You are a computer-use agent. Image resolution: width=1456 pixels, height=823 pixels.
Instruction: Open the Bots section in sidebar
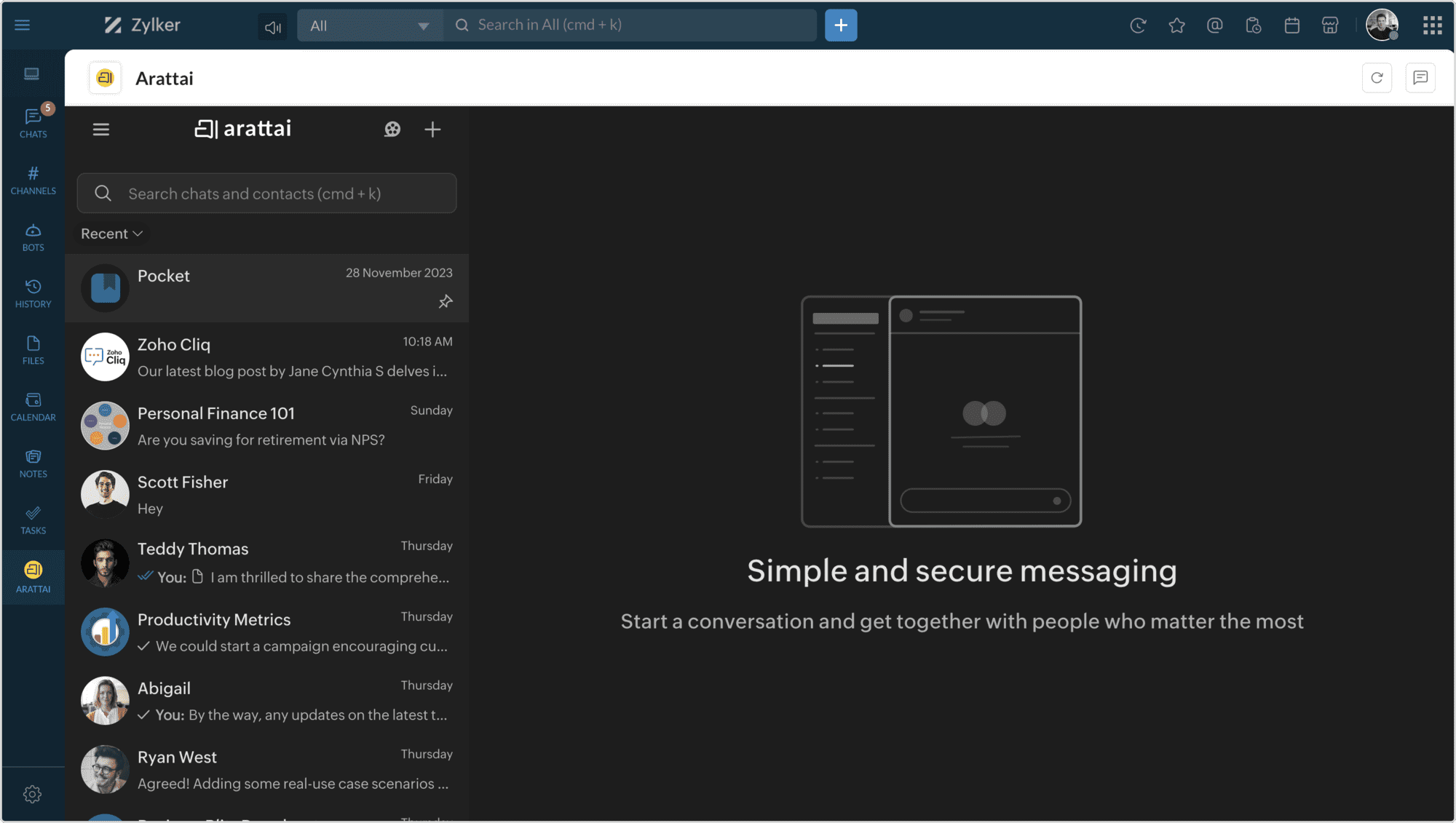(33, 237)
